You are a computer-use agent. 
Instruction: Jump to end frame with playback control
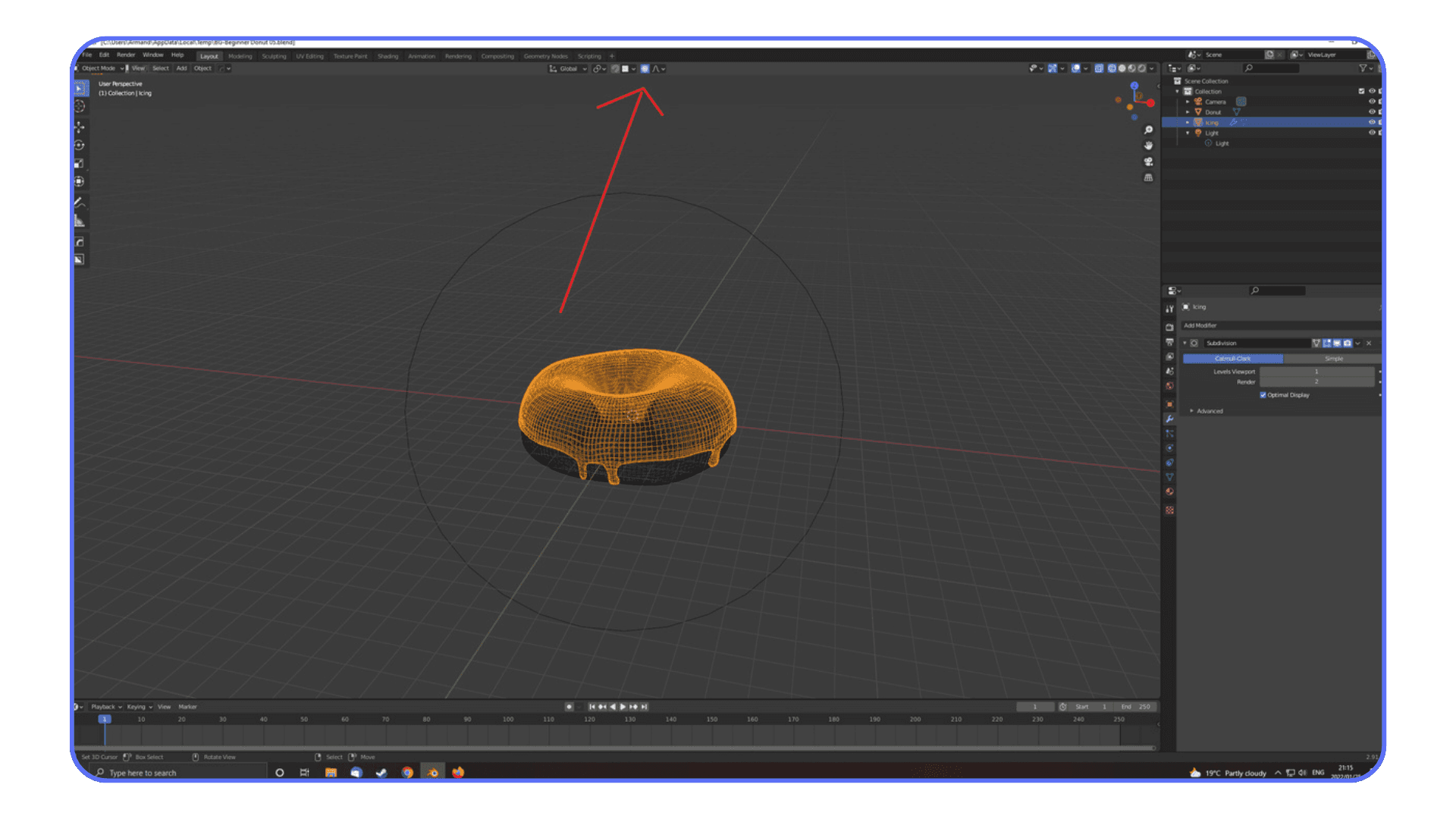click(643, 706)
